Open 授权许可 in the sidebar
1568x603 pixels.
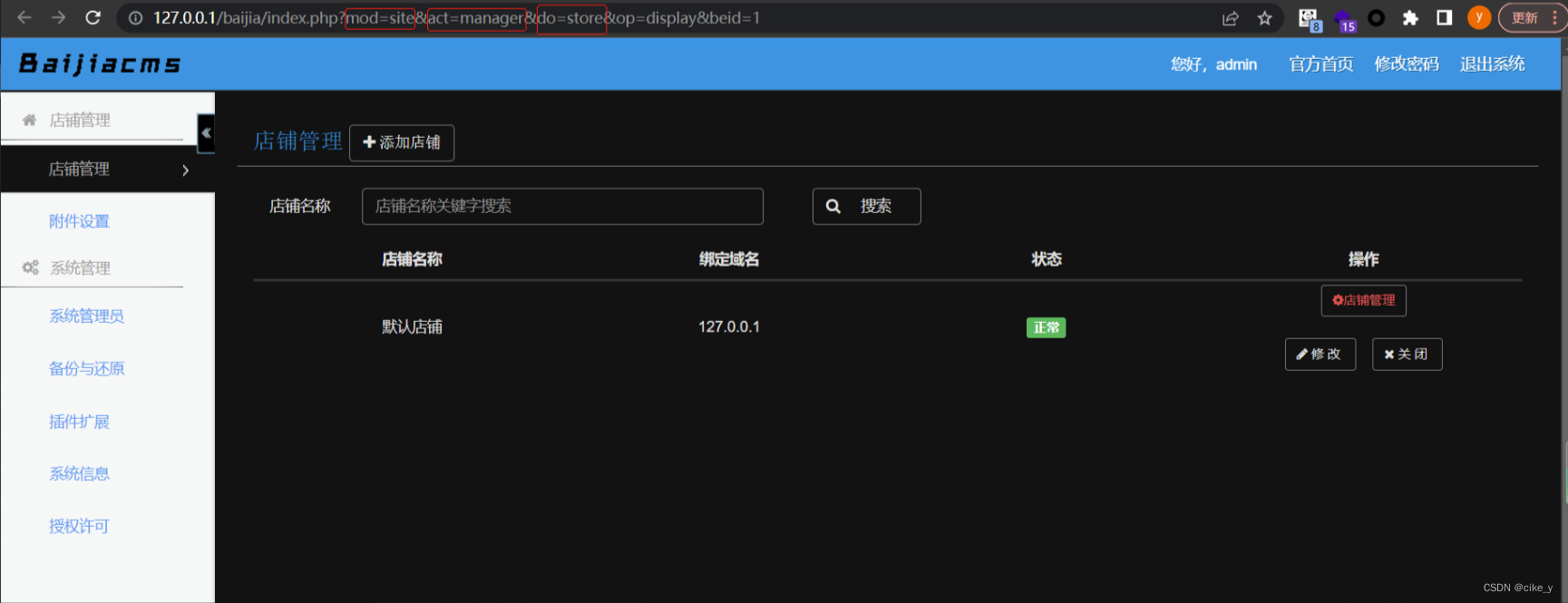[79, 526]
